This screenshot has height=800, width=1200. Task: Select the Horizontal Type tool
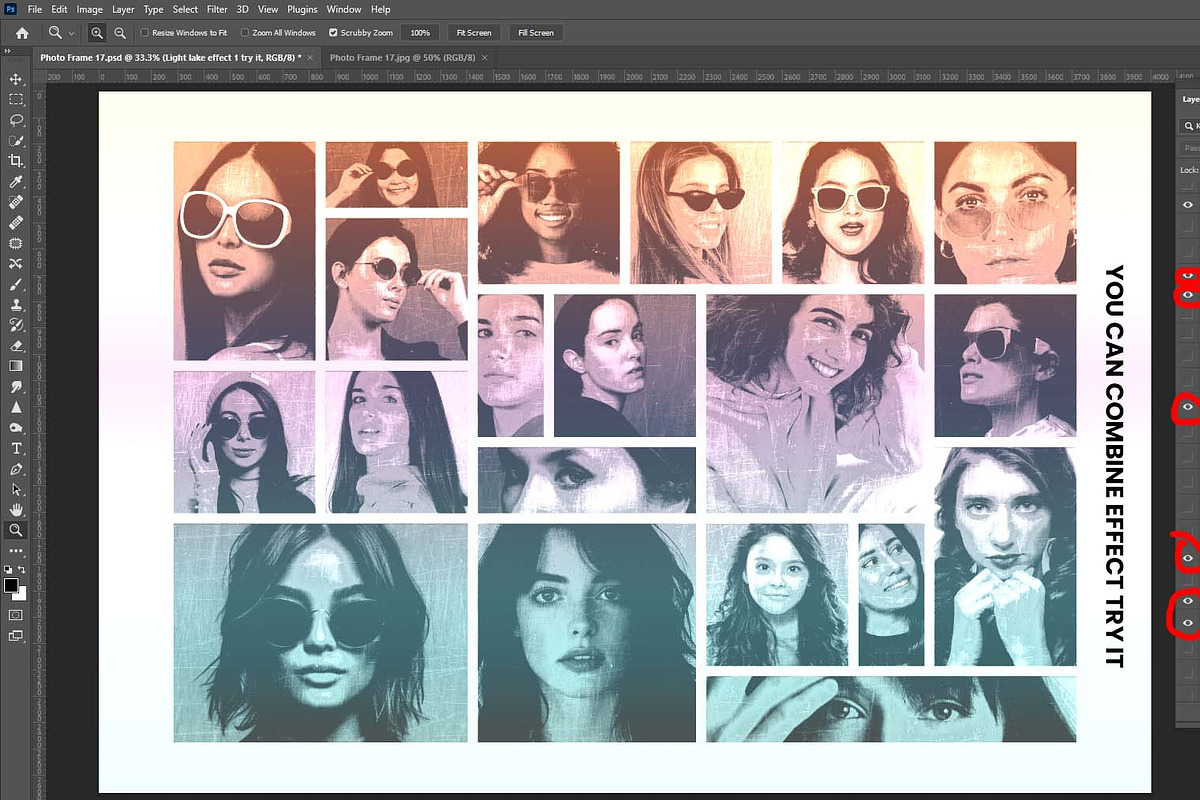click(x=15, y=449)
